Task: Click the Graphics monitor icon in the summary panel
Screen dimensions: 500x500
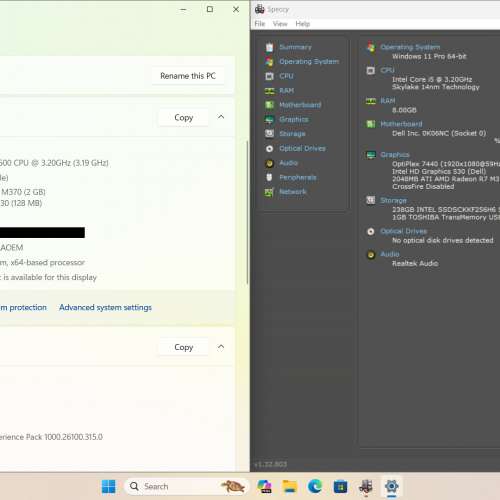Action: tap(371, 155)
